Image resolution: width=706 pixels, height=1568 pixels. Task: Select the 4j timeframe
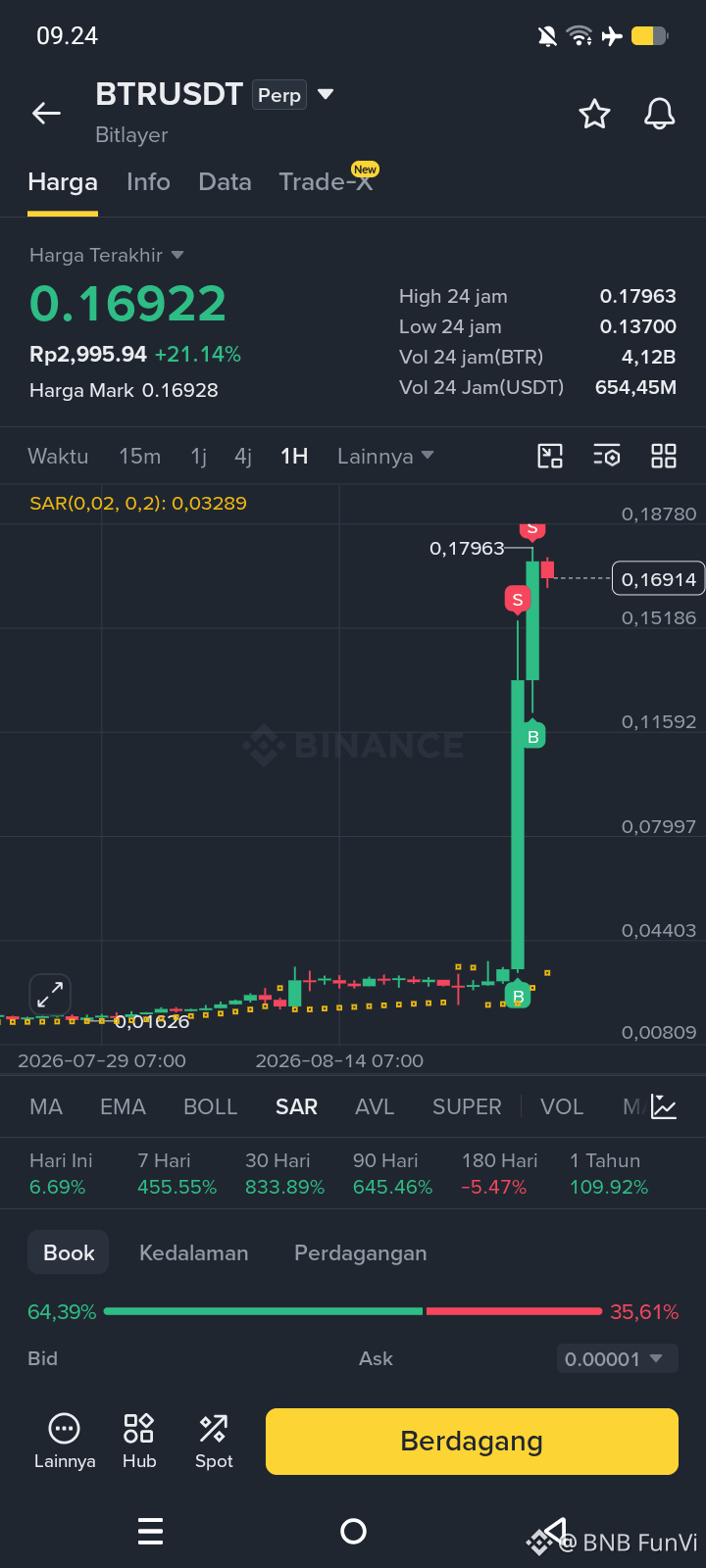243,456
